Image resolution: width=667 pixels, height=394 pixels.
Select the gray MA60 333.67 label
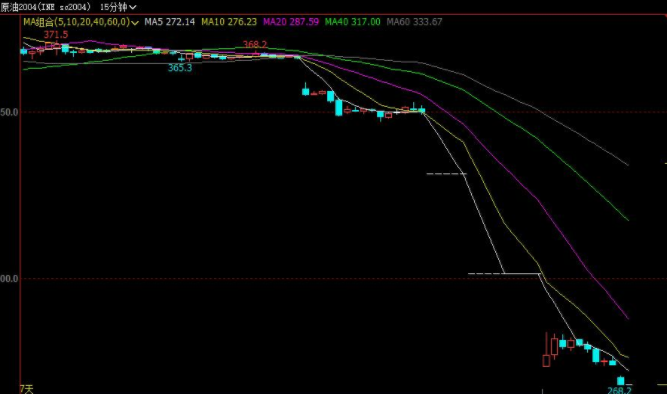coord(414,22)
